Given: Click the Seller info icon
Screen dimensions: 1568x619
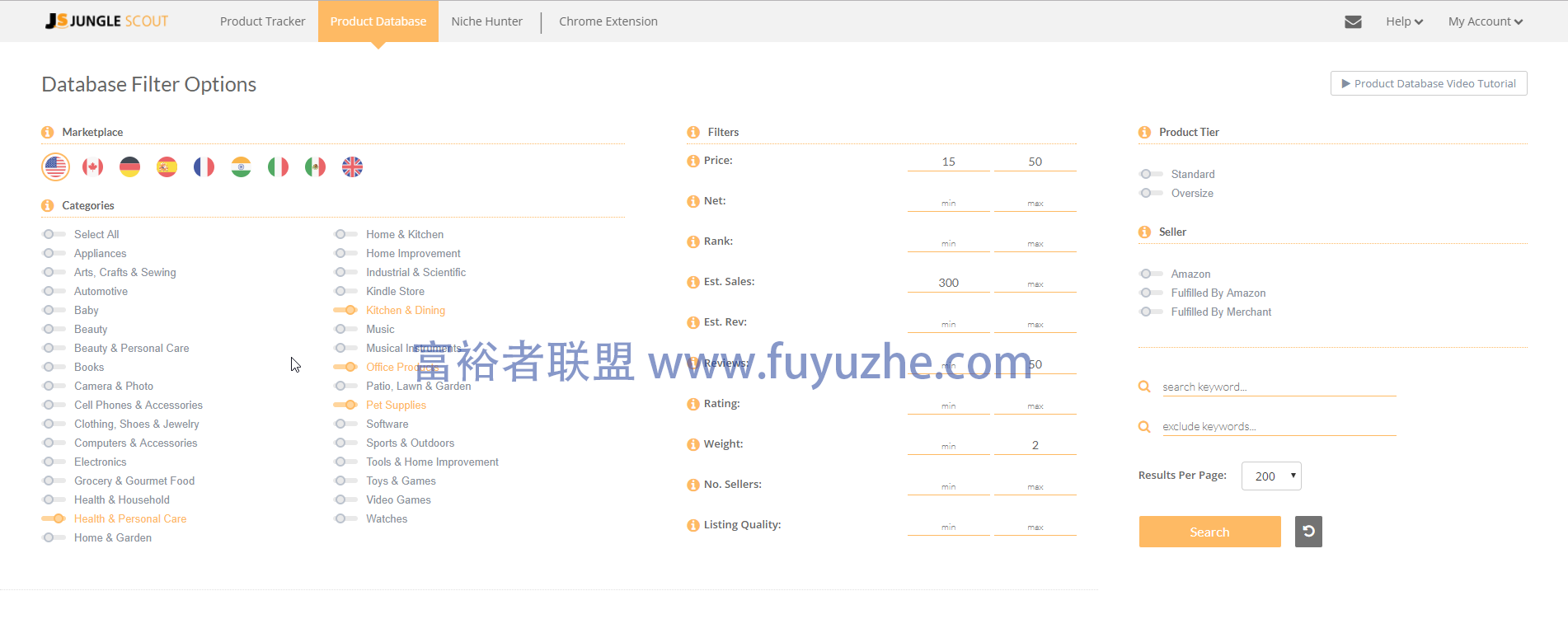Looking at the screenshot, I should point(1145,232).
